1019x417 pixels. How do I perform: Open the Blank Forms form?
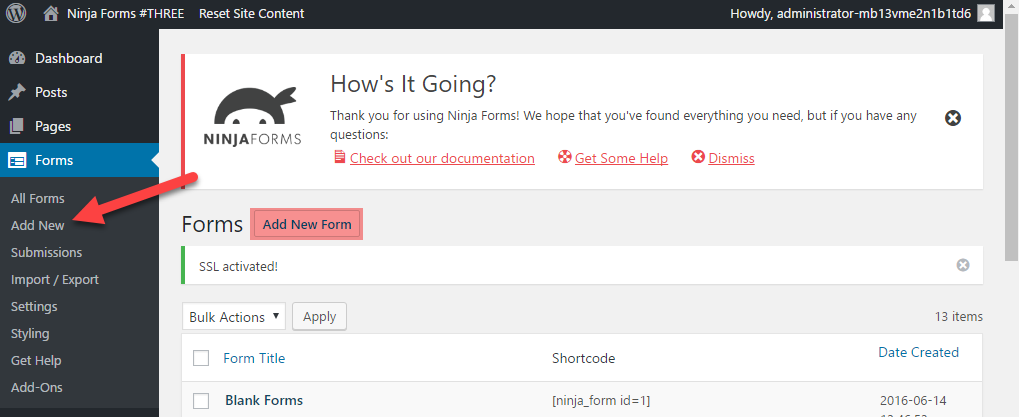pos(264,400)
